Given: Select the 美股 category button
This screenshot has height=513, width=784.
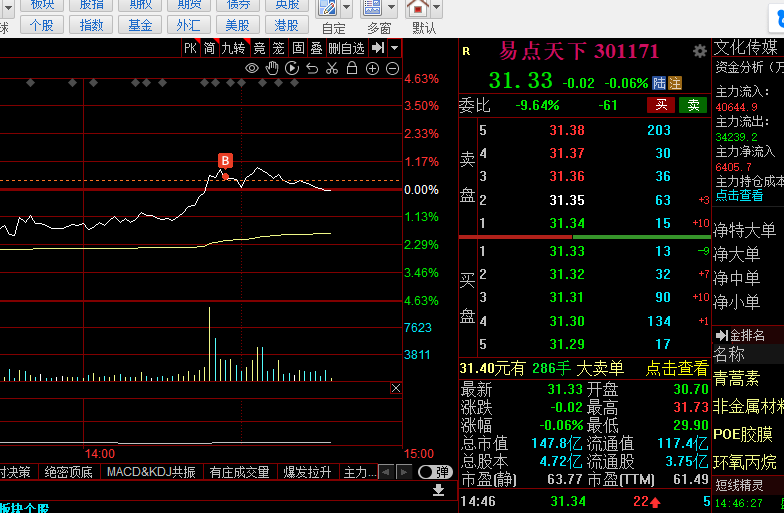Looking at the screenshot, I should pyautogui.click(x=238, y=25).
